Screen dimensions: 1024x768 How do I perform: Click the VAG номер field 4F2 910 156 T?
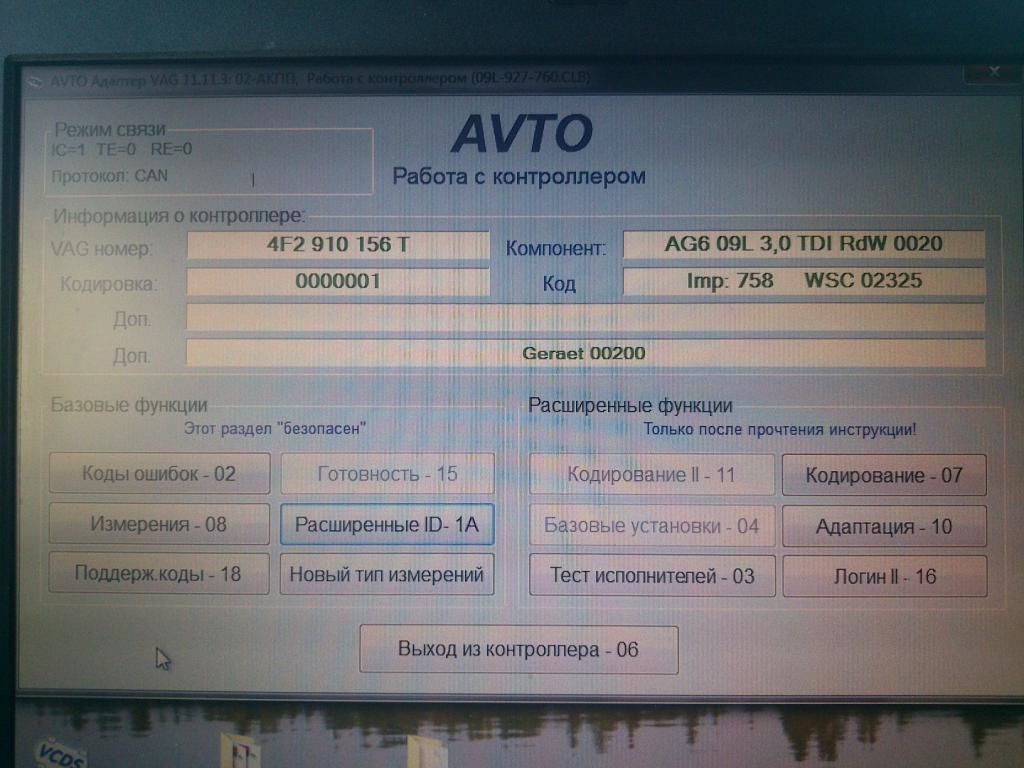(x=338, y=245)
